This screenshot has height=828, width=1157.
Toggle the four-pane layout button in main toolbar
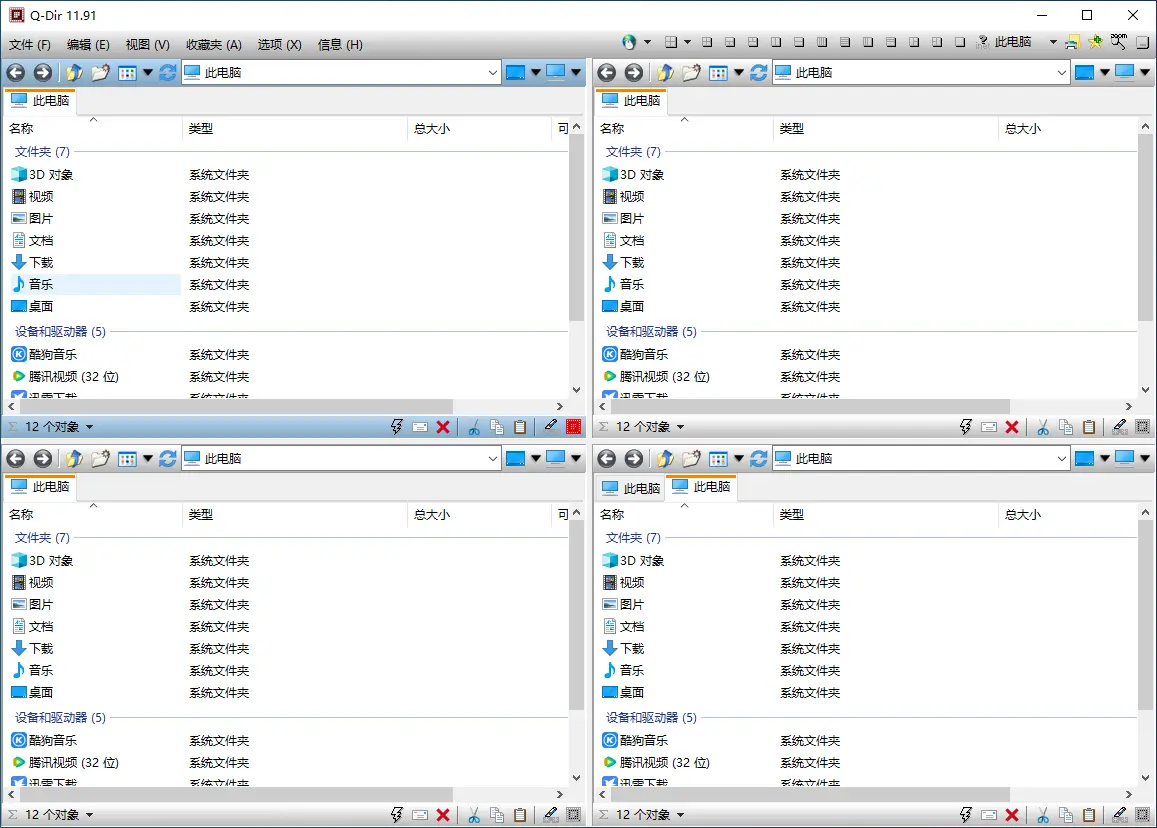(671, 42)
